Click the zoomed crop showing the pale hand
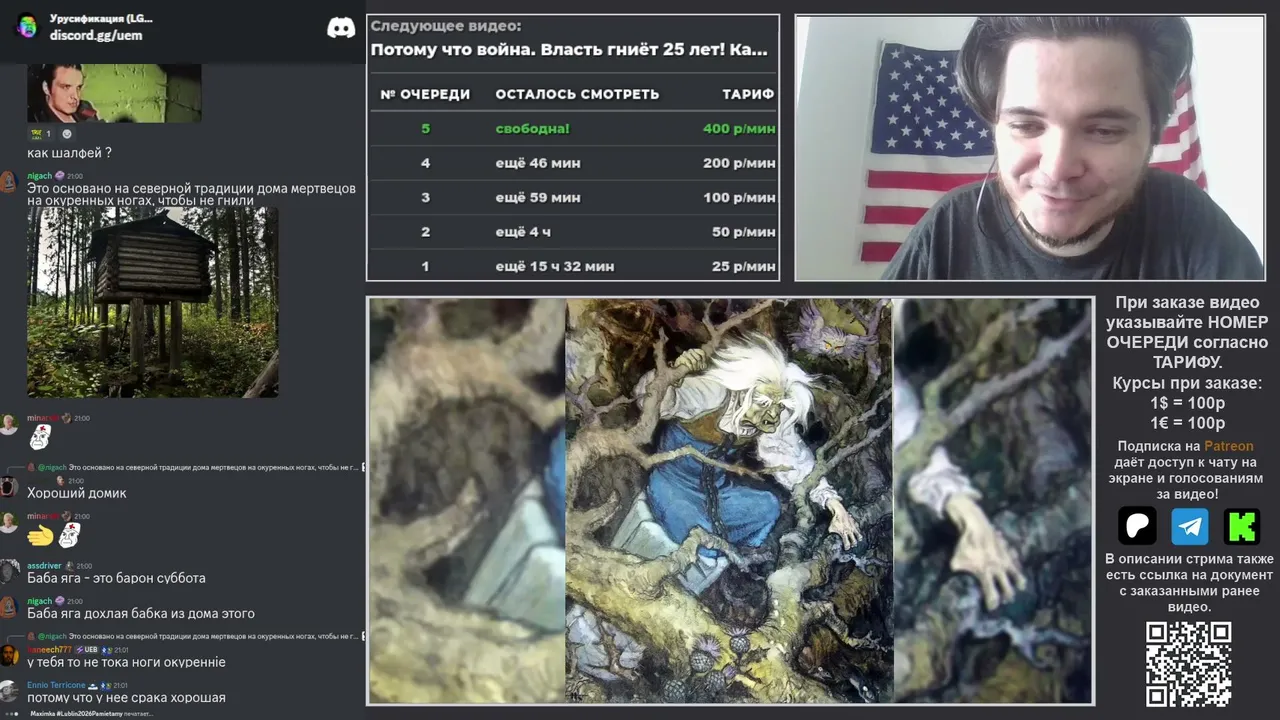 click(992, 500)
